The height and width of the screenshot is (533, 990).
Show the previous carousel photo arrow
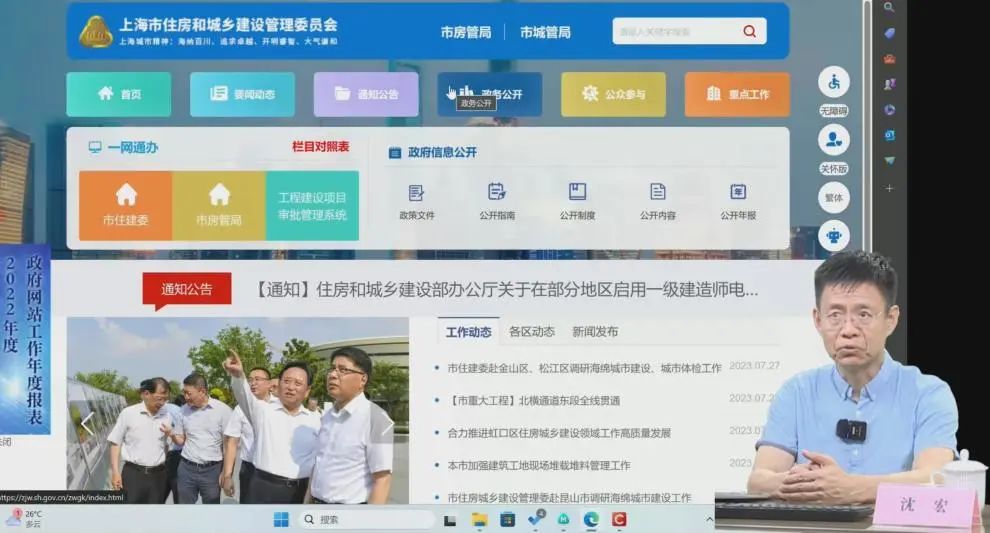pos(87,425)
